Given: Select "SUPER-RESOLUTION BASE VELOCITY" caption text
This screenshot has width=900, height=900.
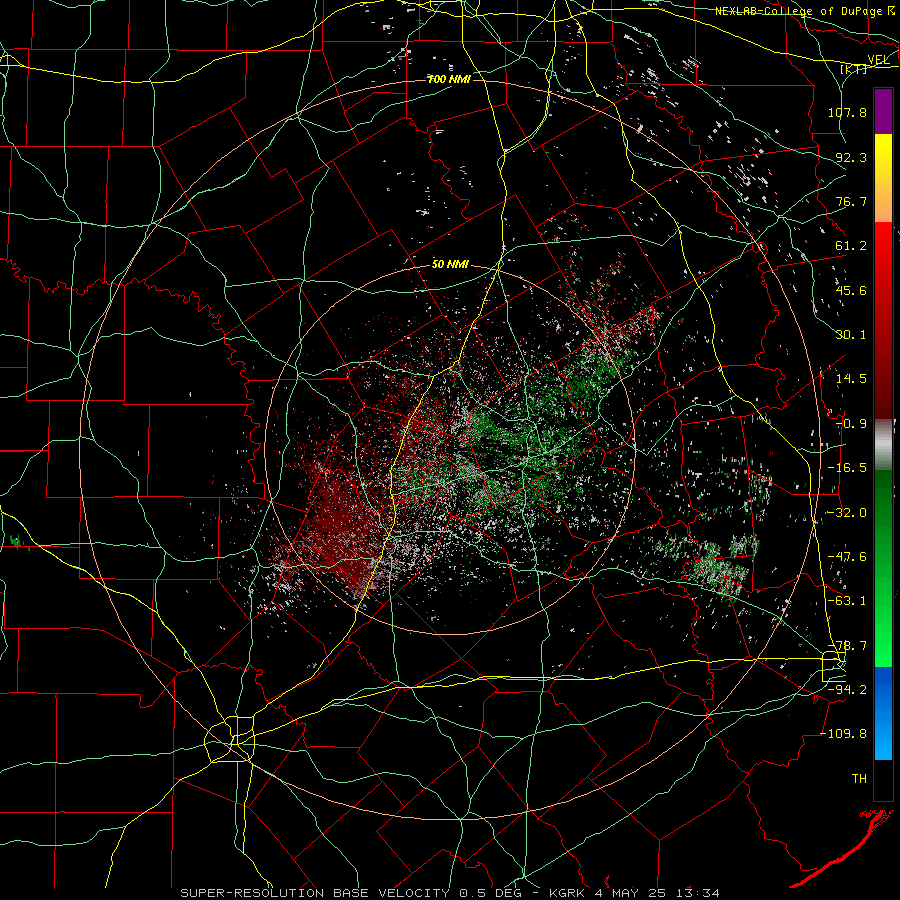Looking at the screenshot, I should click(315, 893).
